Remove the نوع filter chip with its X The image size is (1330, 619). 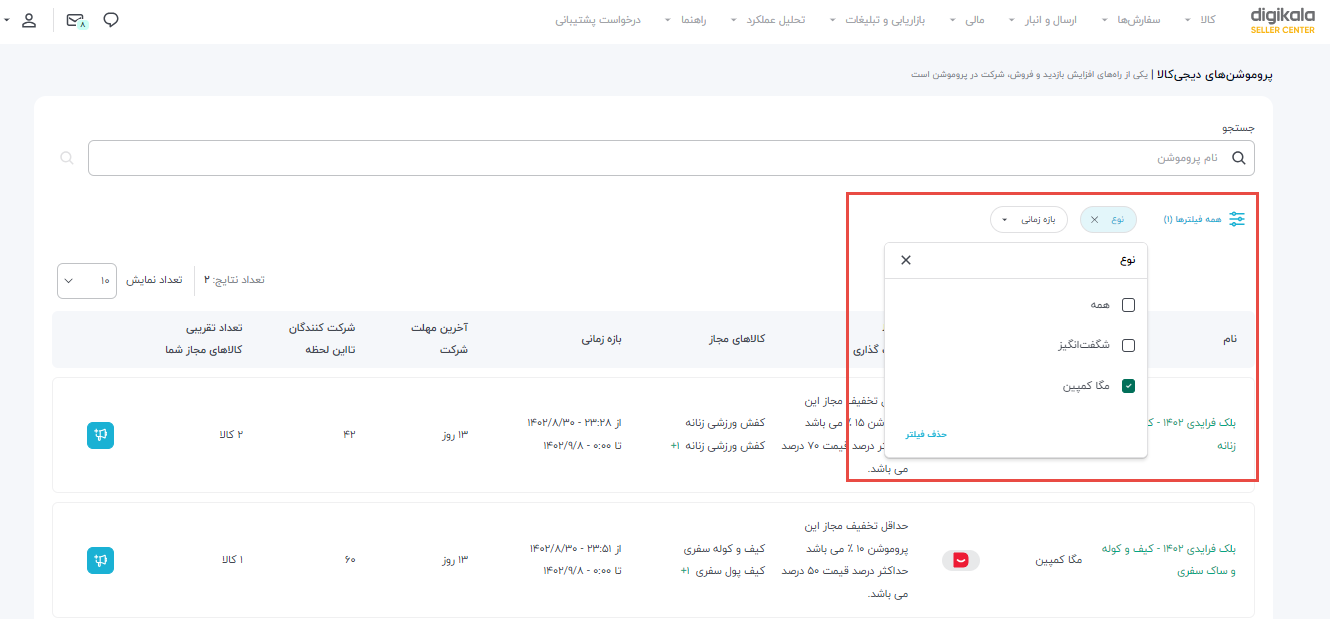point(1094,219)
